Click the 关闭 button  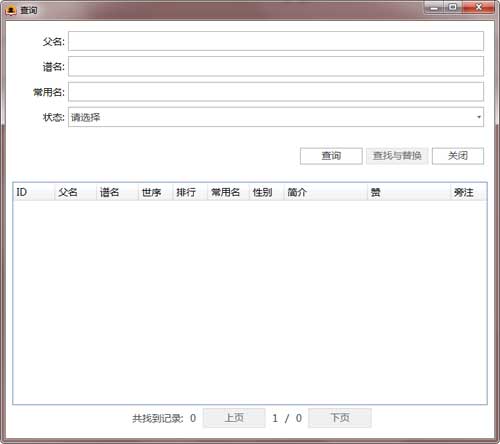[x=458, y=156]
